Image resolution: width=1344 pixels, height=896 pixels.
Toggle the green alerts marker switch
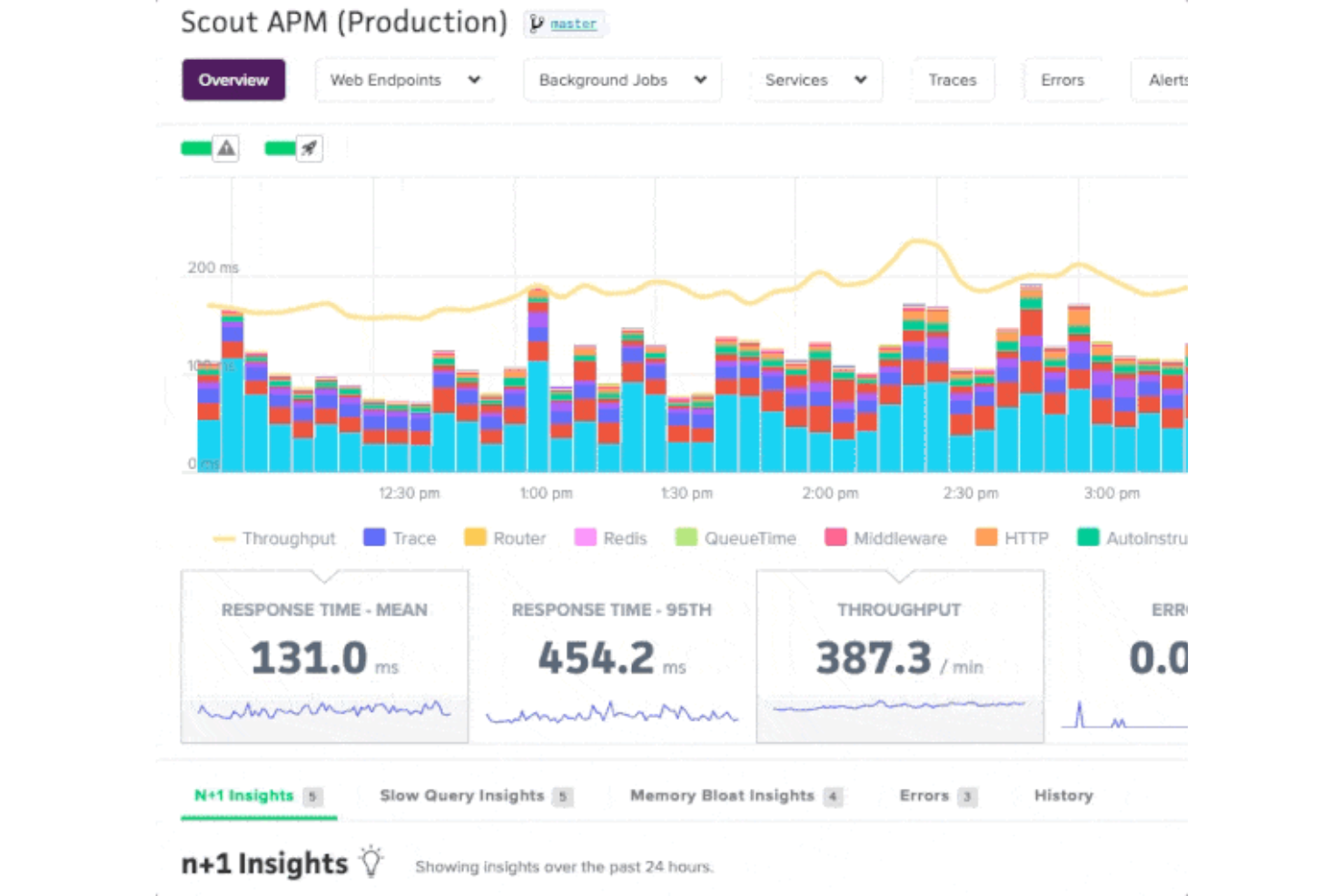(x=196, y=148)
